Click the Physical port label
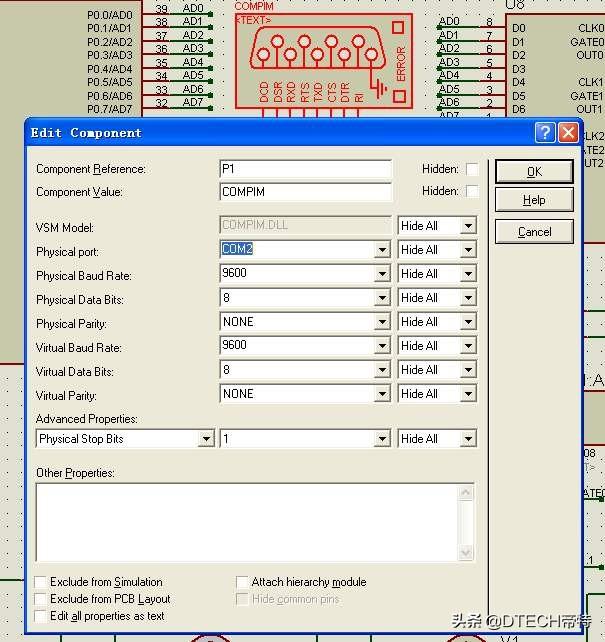 (68, 252)
